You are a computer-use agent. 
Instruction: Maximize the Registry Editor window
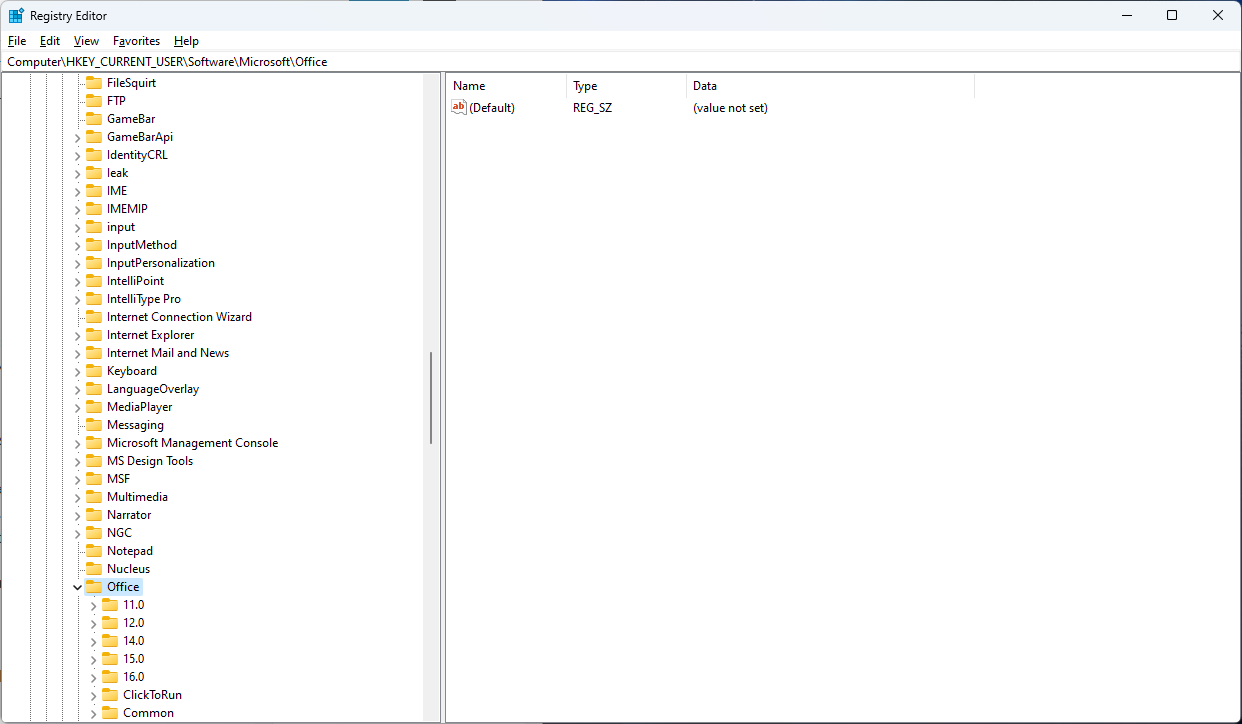pyautogui.click(x=1172, y=15)
